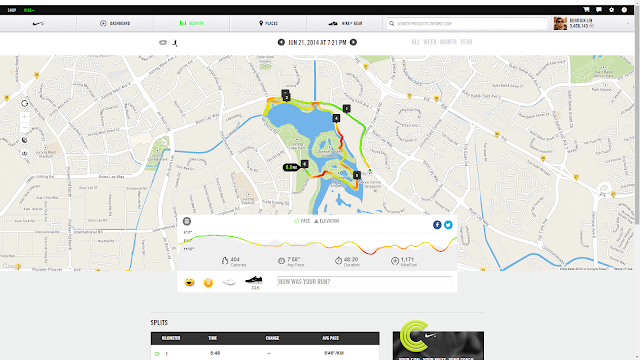Zoom in on the map
The image size is (640, 360).
(x=24, y=117)
